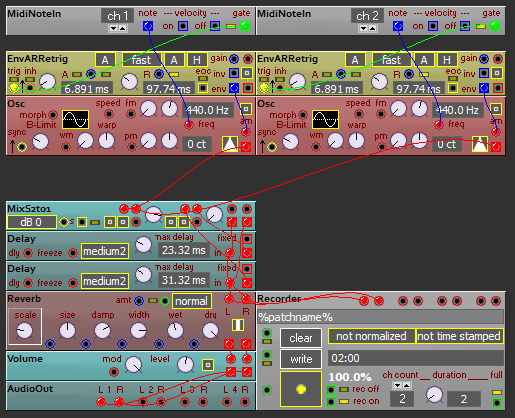Image resolution: width=515 pixels, height=418 pixels.
Task: Click the green gate output on ch 1 MidiNoteIn
Action: point(245,26)
